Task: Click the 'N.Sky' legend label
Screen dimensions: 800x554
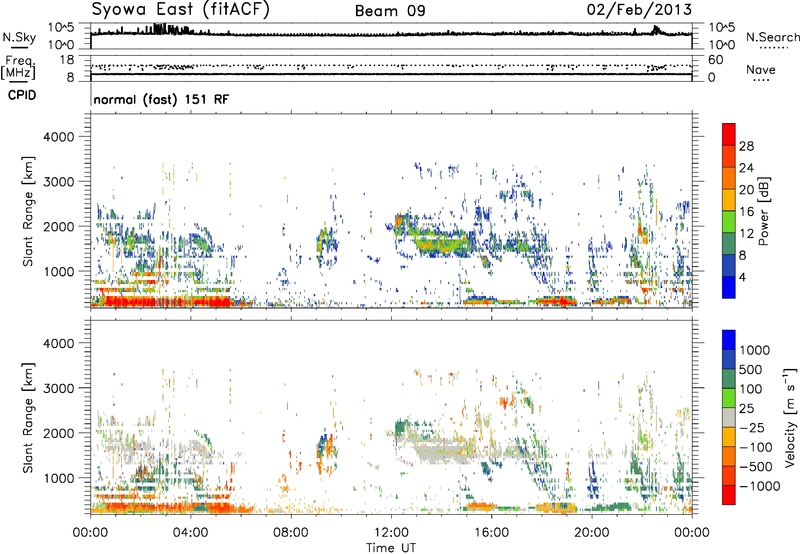Action: [19, 37]
